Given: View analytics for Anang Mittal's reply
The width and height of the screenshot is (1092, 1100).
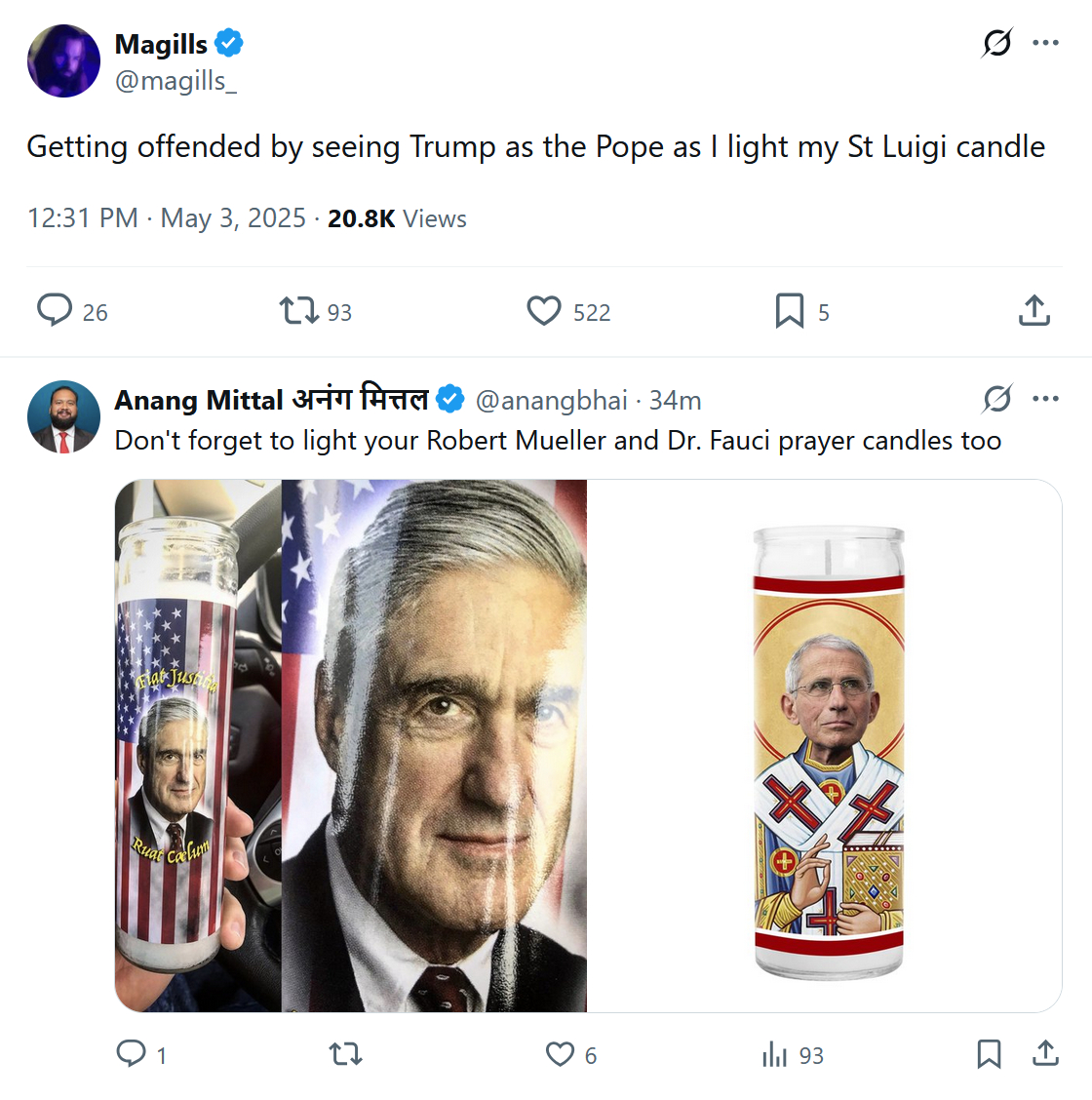Looking at the screenshot, I should pos(774,1054).
